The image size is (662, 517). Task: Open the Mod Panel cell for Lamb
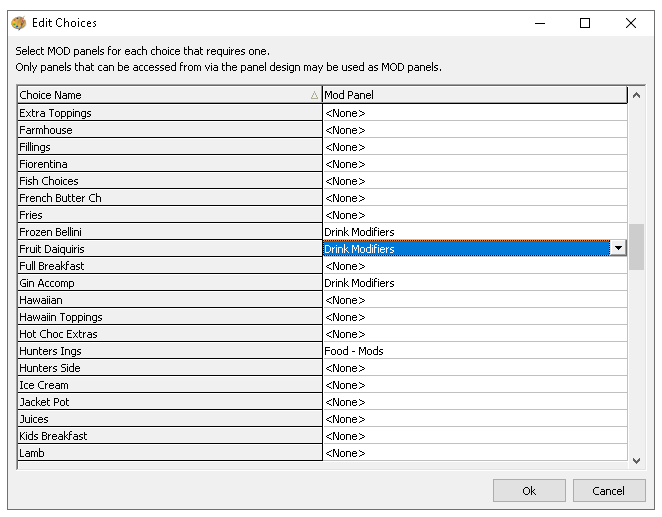(x=474, y=453)
